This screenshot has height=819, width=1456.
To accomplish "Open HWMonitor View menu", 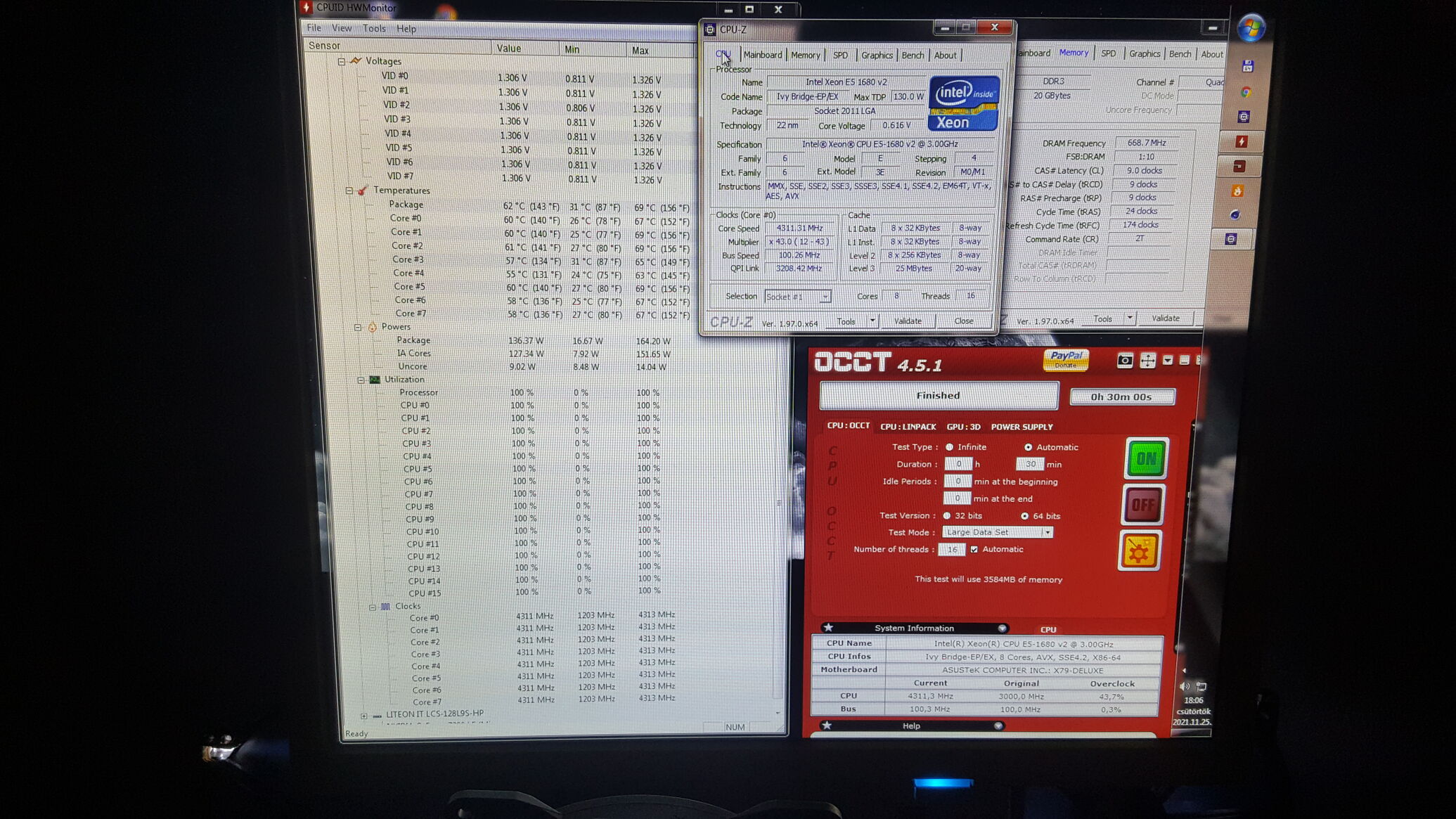I will click(x=342, y=28).
